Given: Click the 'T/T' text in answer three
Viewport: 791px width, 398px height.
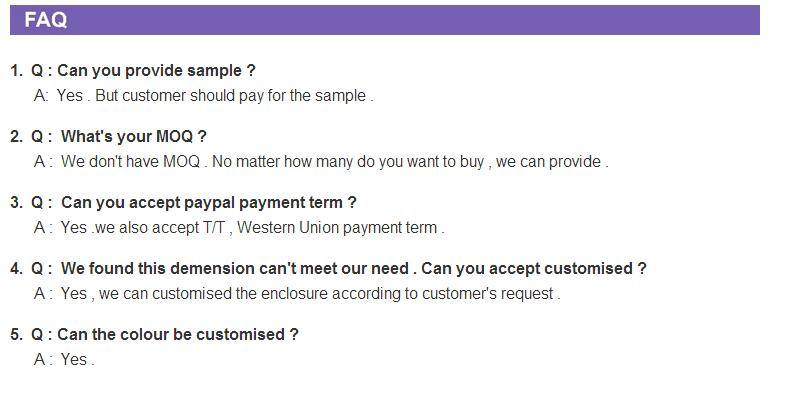Looking at the screenshot, I should (x=214, y=228).
